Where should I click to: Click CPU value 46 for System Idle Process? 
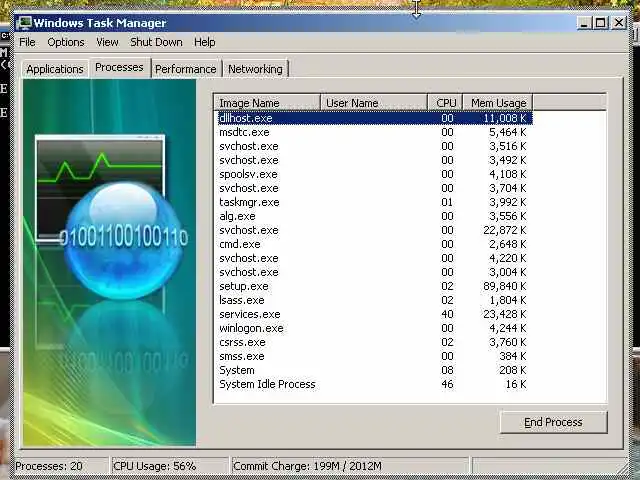pos(447,384)
